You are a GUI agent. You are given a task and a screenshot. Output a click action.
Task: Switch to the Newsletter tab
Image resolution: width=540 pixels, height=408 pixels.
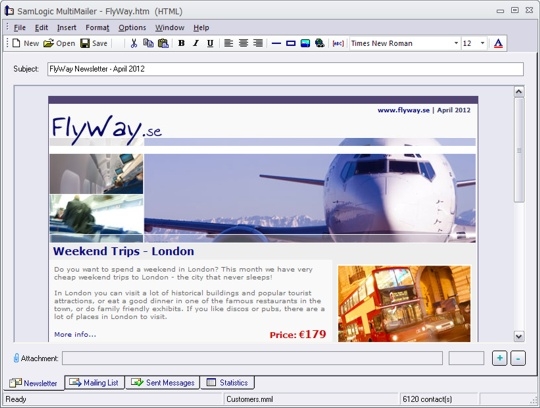33,383
